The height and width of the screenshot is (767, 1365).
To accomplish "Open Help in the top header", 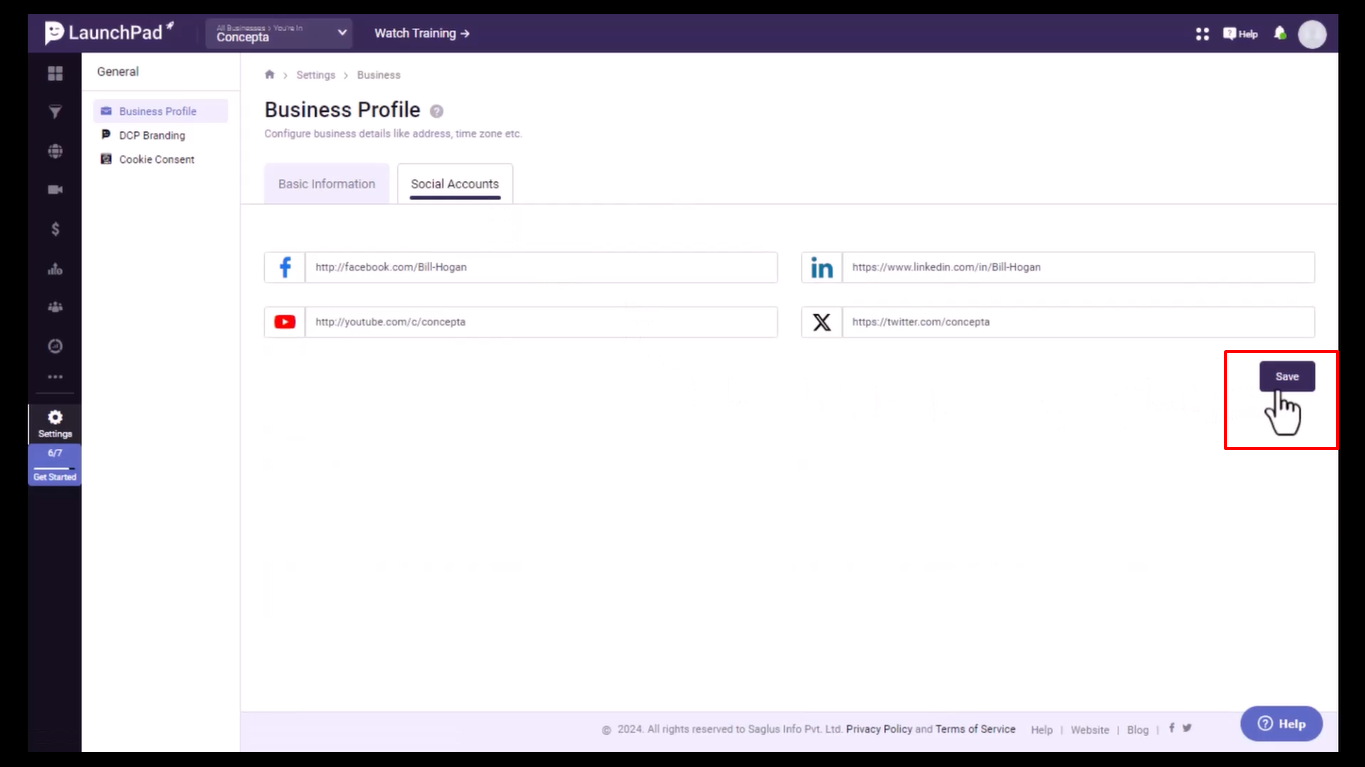I will (1240, 34).
